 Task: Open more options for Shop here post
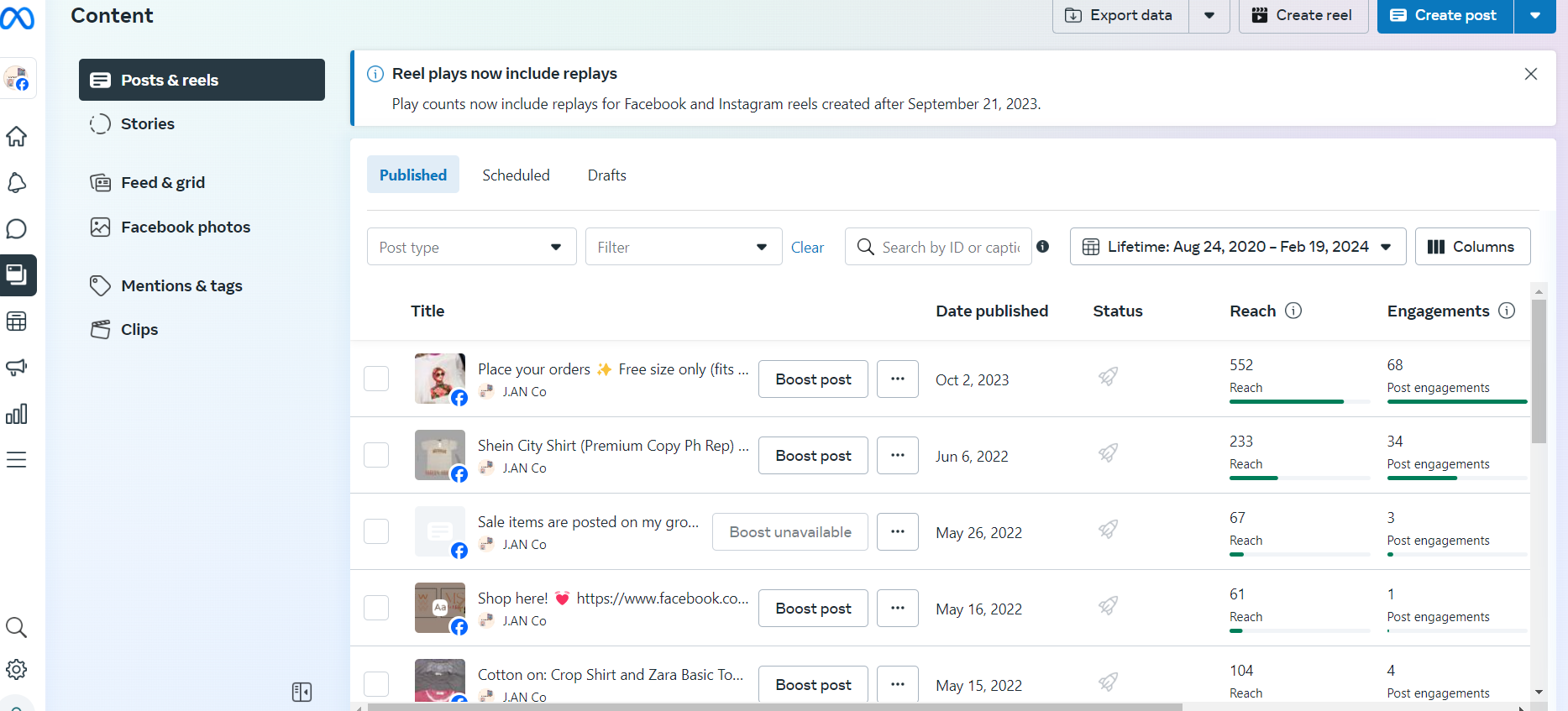pos(898,608)
